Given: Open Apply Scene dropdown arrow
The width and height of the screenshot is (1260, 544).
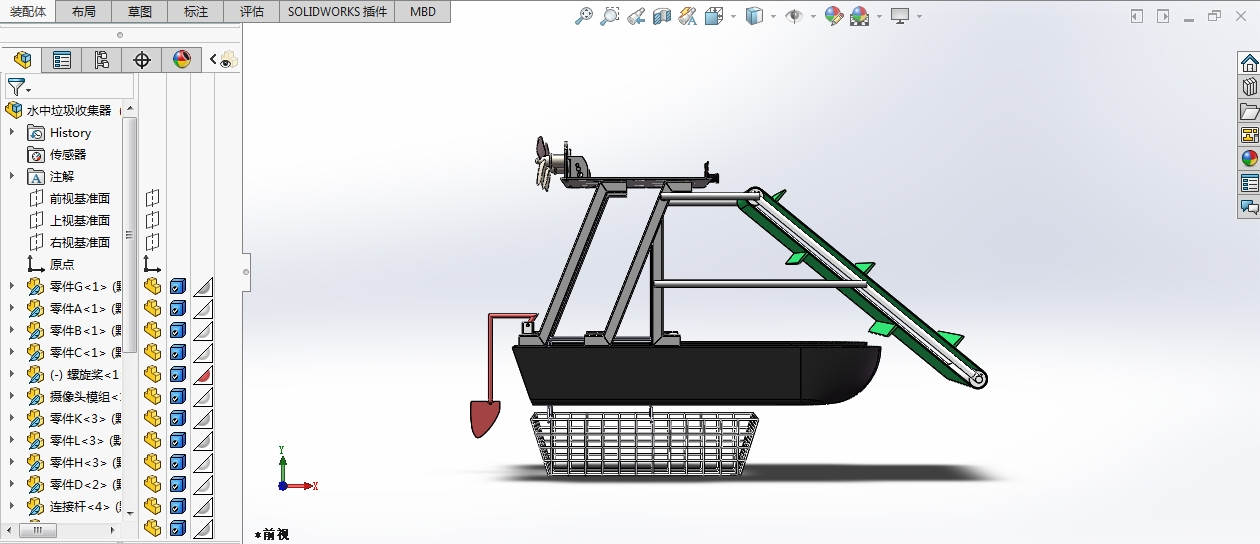Looking at the screenshot, I should coord(879,16).
